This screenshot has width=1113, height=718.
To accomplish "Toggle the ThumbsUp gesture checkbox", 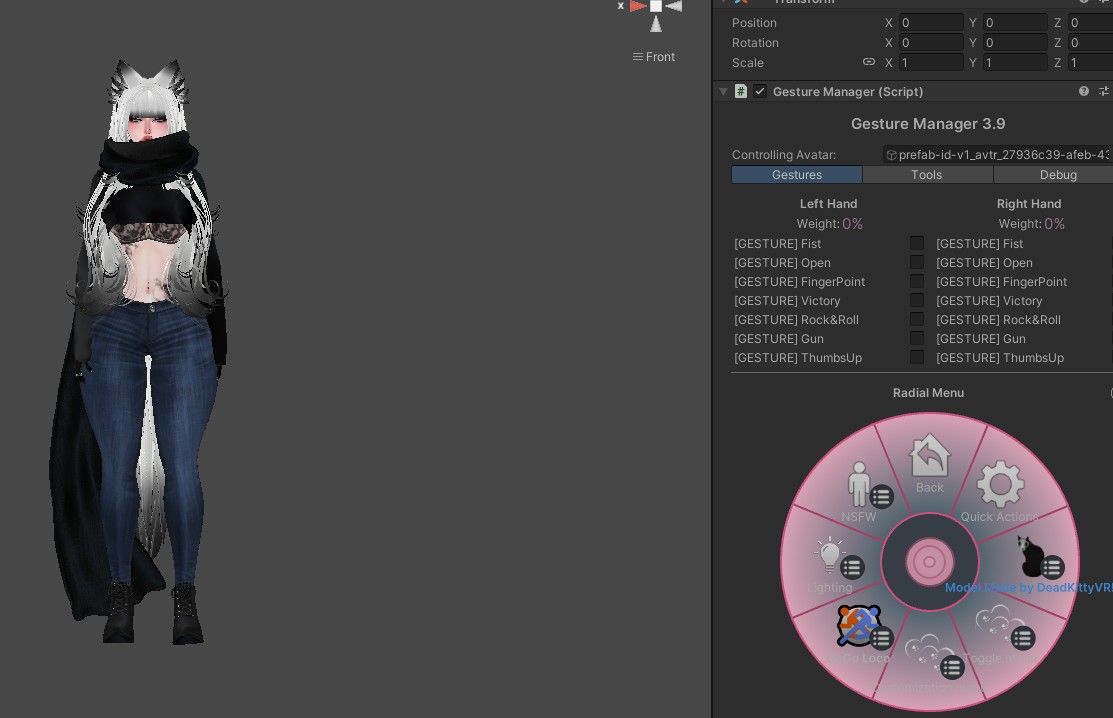I will [917, 357].
